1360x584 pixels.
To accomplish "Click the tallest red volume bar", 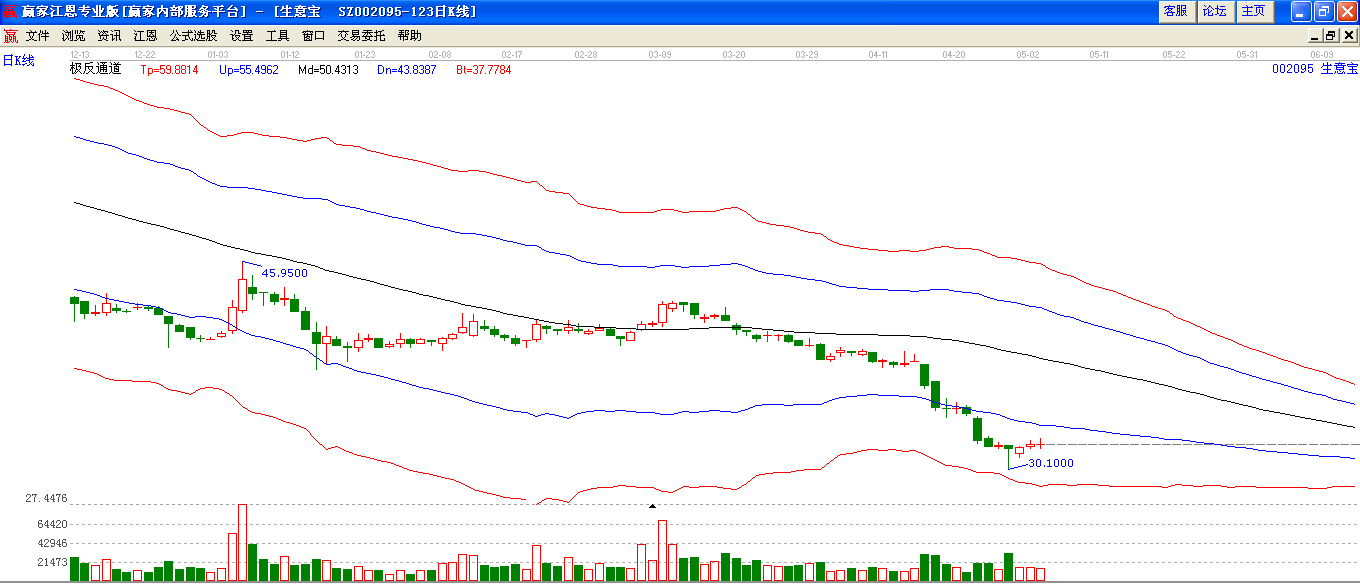I will pyautogui.click(x=242, y=543).
